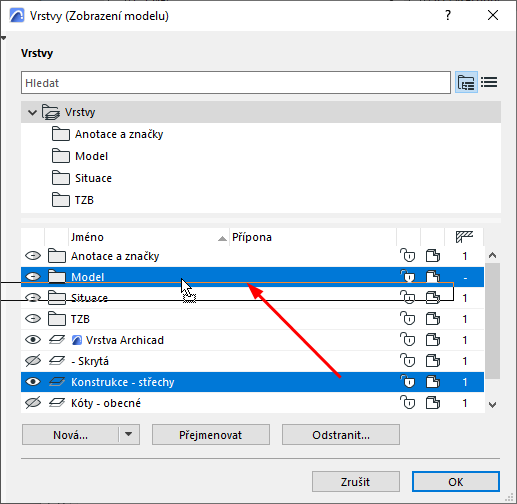Viewport: 517px width, 504px height.
Task: Click the intersection group column header icon
Action: [464, 237]
